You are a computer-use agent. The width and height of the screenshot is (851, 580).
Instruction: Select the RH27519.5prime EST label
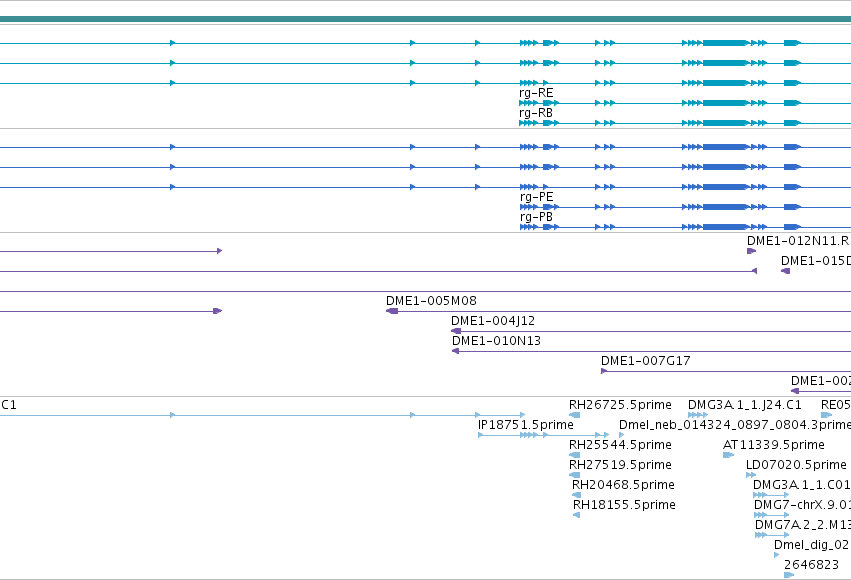point(620,465)
